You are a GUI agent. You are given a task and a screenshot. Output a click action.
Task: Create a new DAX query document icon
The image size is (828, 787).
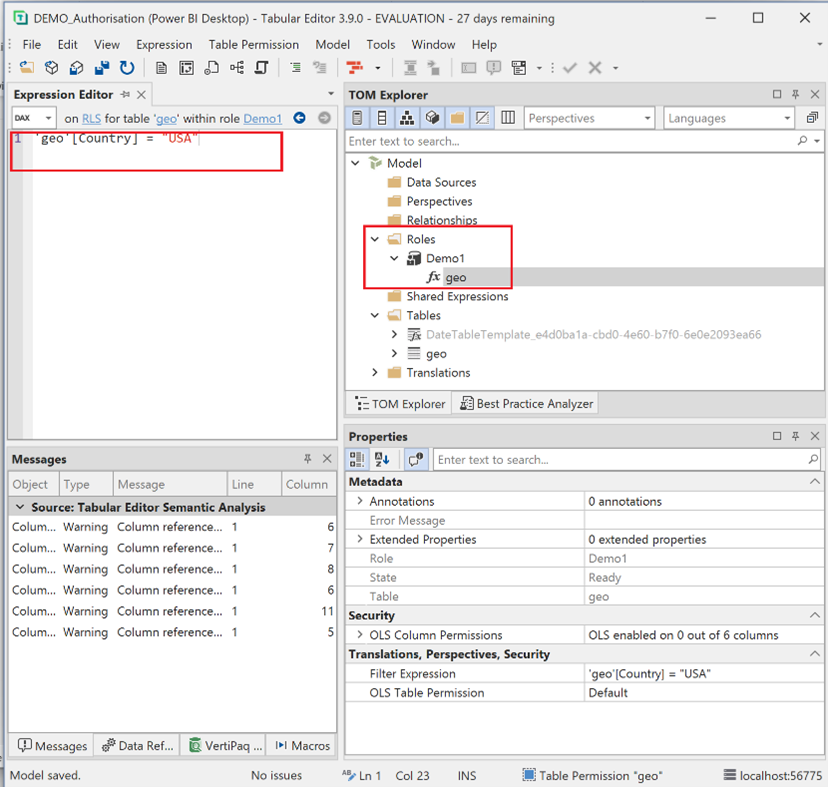coord(162,68)
